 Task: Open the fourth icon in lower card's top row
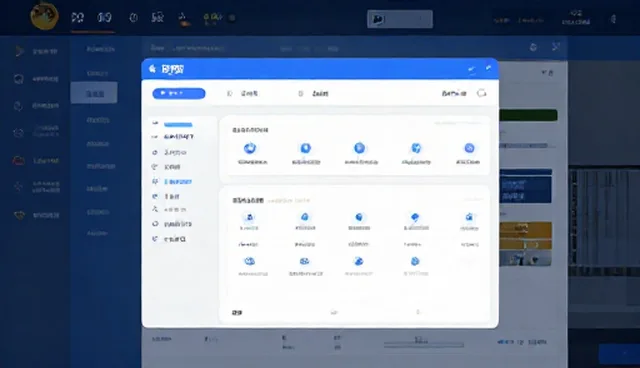tap(415, 217)
